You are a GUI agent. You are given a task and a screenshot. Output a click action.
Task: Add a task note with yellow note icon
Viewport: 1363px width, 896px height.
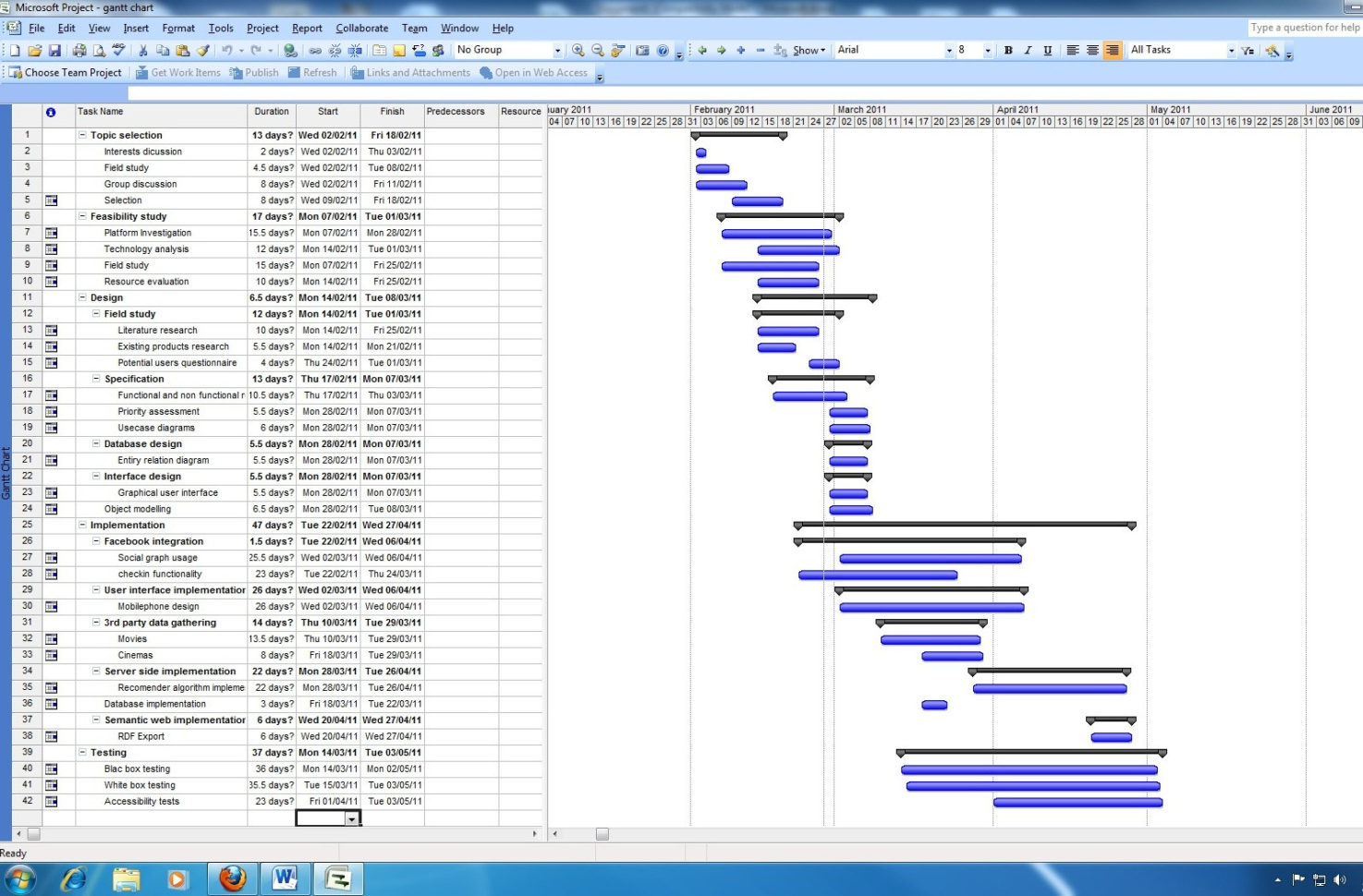point(398,51)
